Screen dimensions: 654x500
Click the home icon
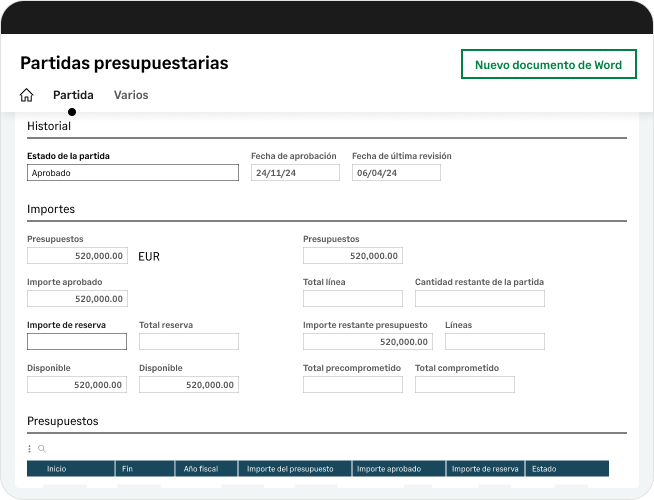pos(27,96)
